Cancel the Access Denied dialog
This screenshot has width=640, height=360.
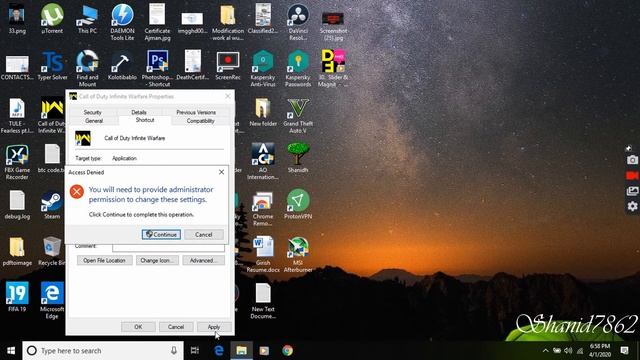coord(204,234)
